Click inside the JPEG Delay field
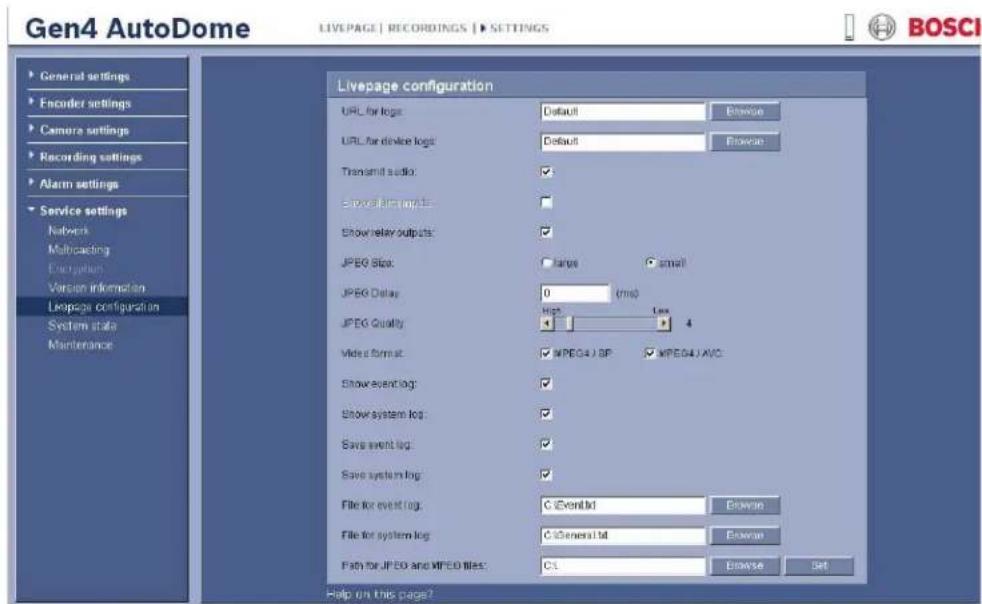This screenshot has width=982, height=604. [575, 293]
